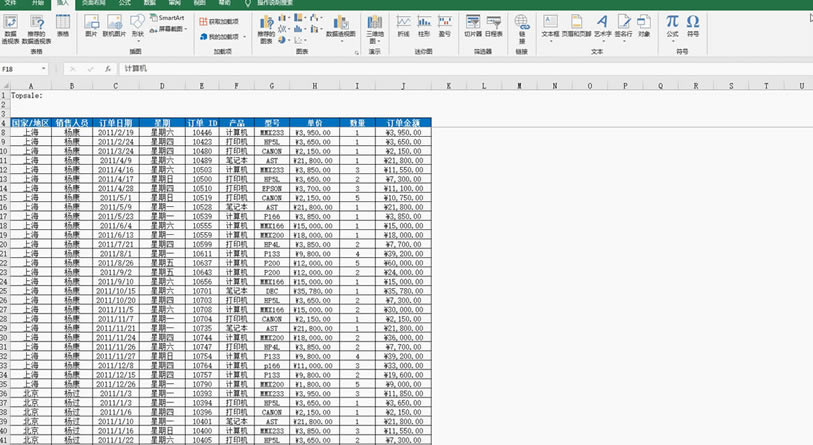The width and height of the screenshot is (813, 445).
Task: Insert a hierarchy treemap chart
Action: (x=298, y=18)
